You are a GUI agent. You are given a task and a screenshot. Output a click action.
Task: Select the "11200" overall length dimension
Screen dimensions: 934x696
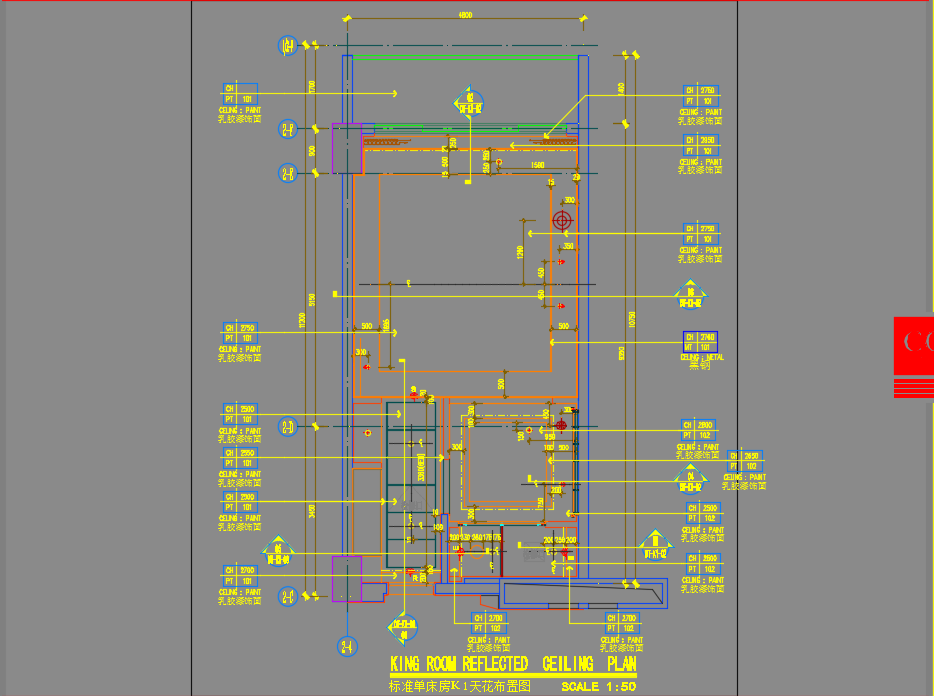point(303,320)
